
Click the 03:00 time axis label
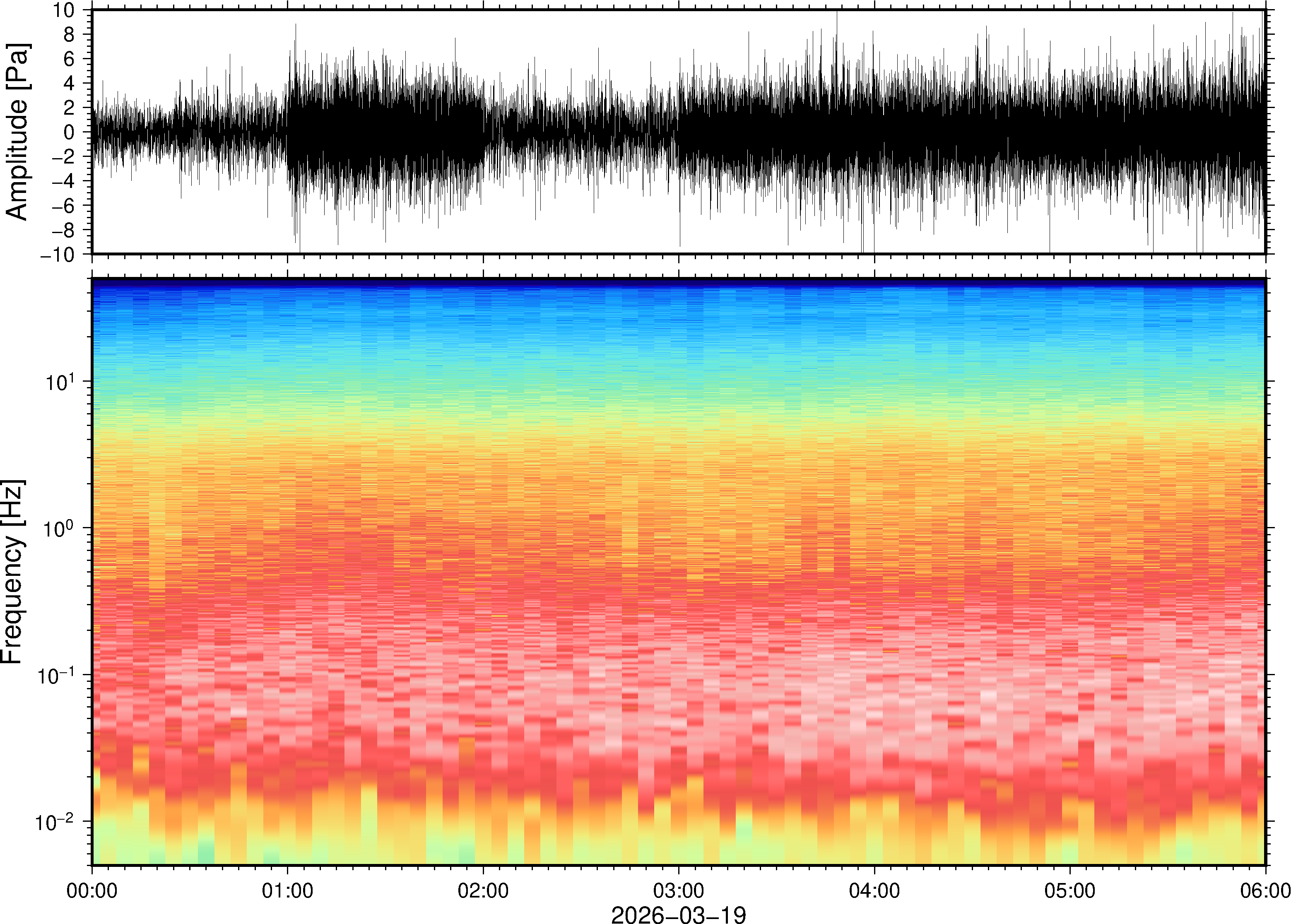[x=678, y=890]
